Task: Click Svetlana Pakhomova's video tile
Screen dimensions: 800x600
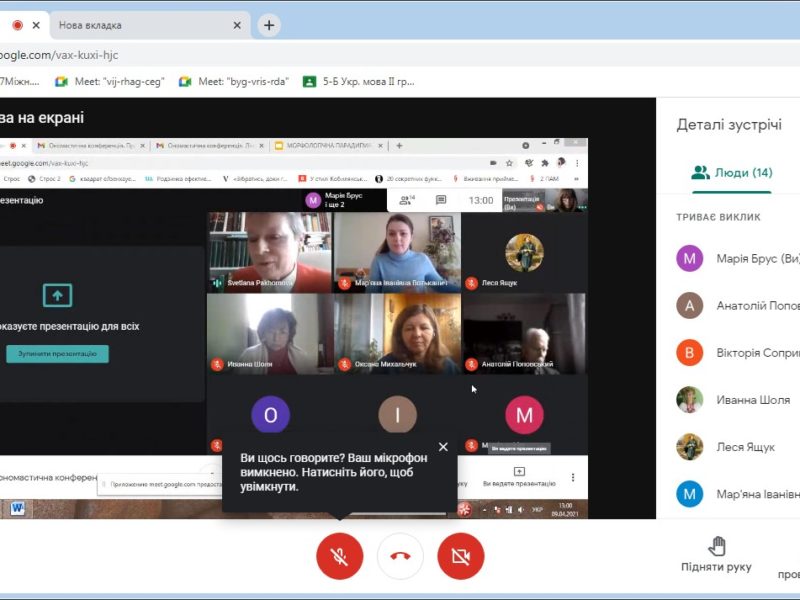Action: click(269, 252)
